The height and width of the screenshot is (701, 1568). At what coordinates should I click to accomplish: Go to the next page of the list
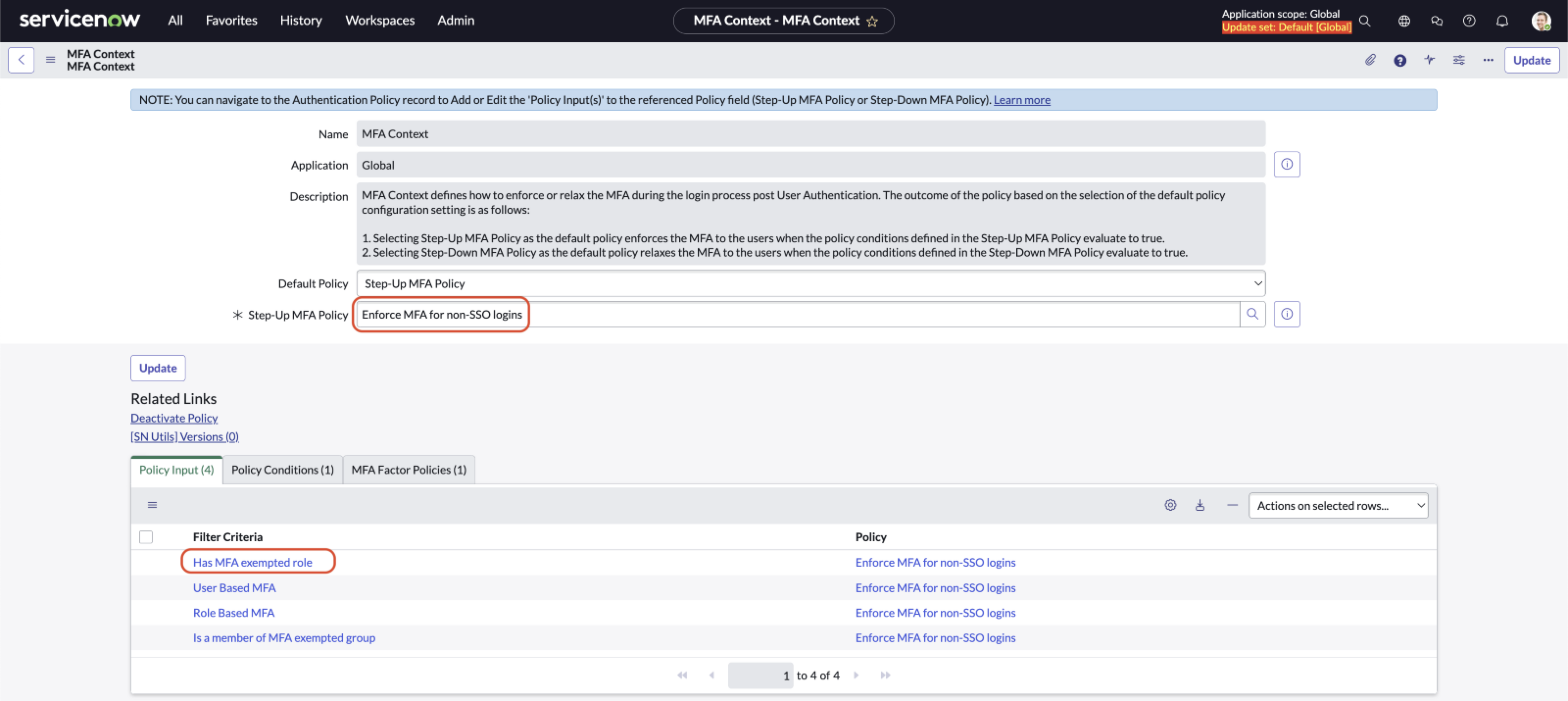coord(856,675)
